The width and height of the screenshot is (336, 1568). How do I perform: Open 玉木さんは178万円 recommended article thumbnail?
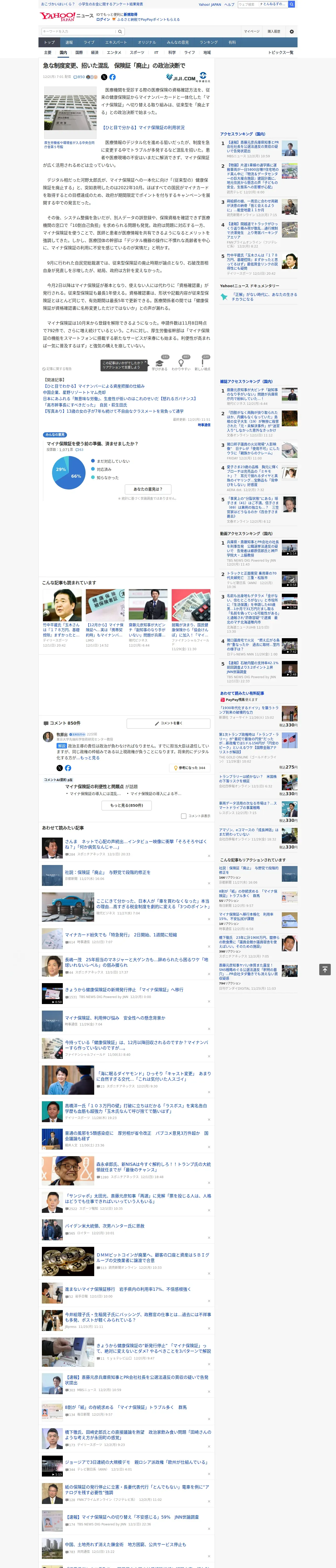point(62,605)
